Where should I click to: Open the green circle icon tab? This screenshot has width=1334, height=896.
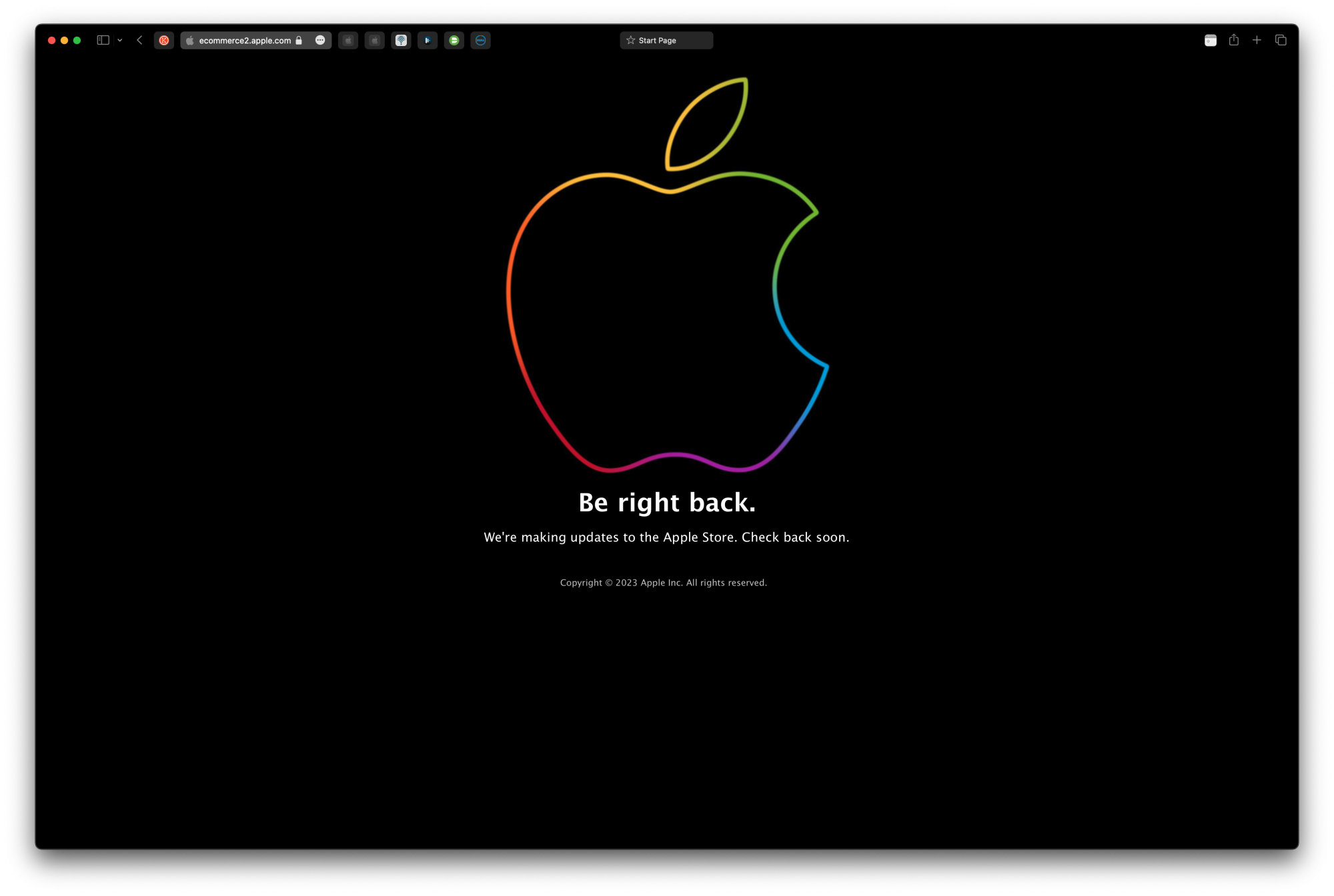[454, 41]
